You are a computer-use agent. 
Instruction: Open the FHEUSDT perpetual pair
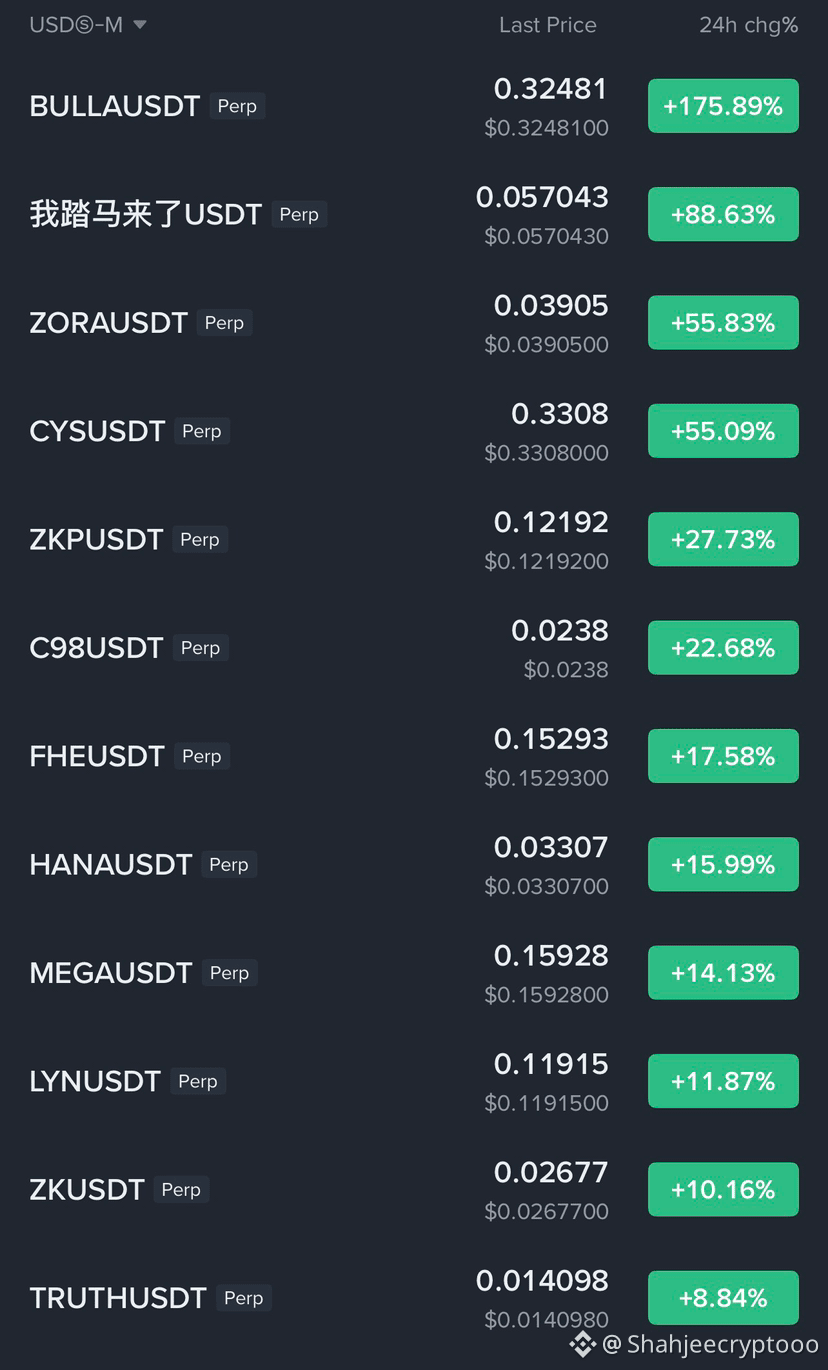click(414, 756)
